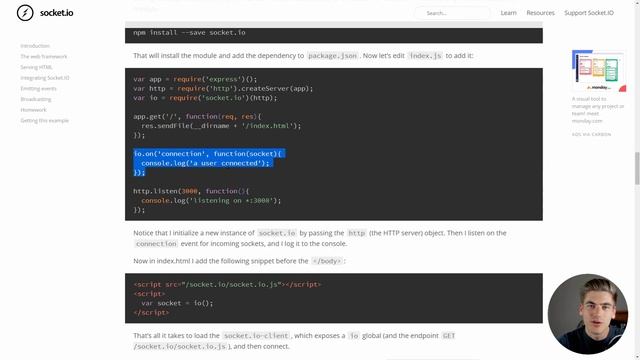This screenshot has height=360, width=640.
Task: Click the presenter webcam circle overlay
Action: tap(588, 314)
